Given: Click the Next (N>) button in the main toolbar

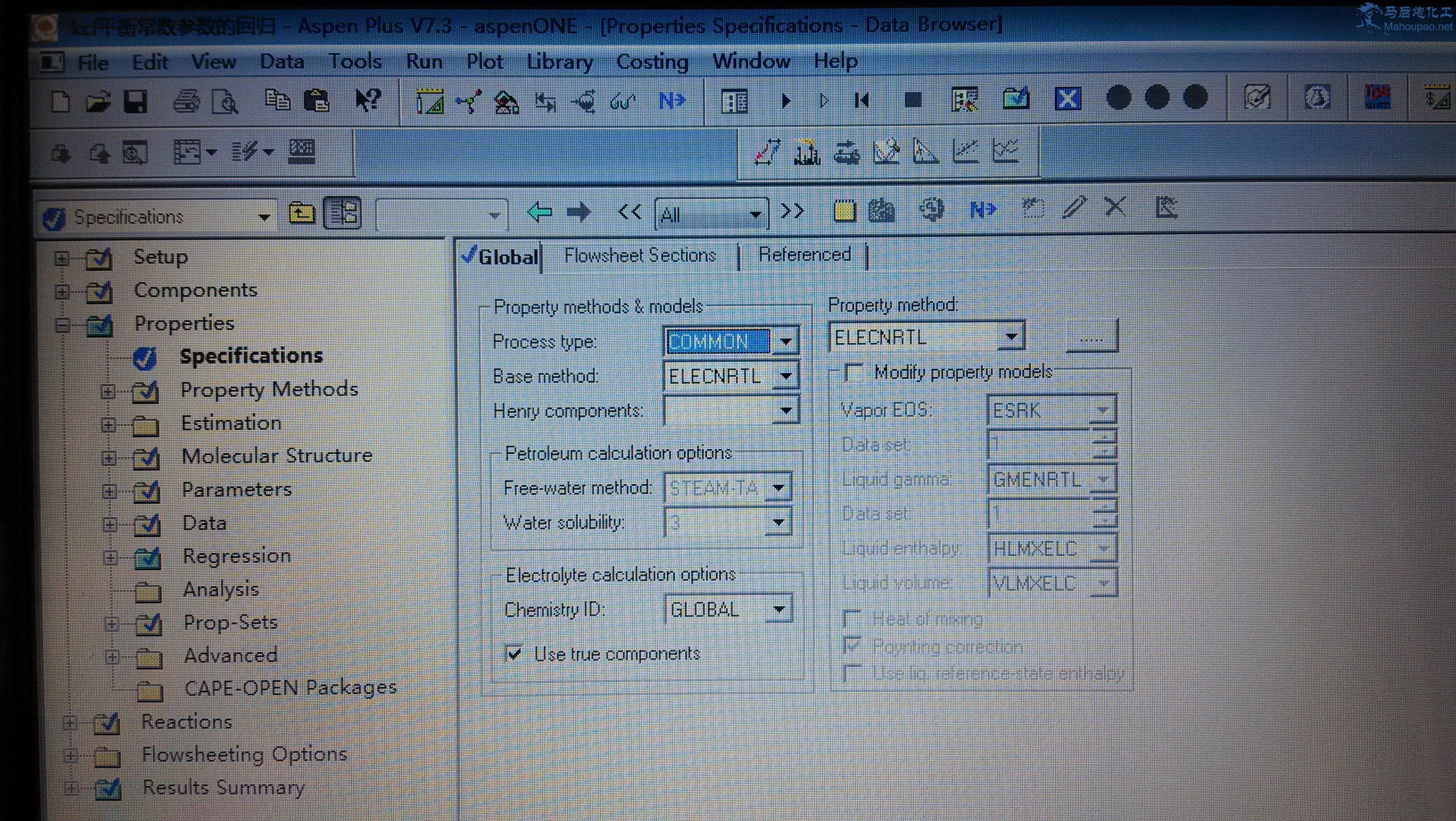Looking at the screenshot, I should (672, 101).
